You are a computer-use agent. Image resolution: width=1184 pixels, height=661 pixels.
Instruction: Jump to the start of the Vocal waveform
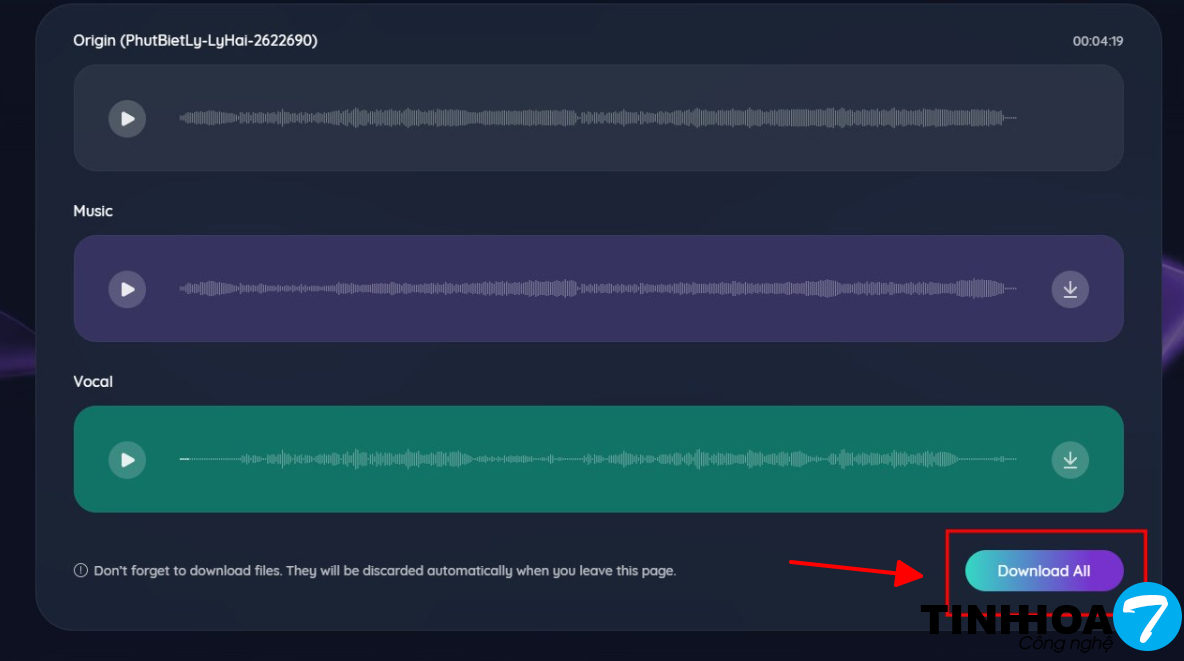point(182,460)
